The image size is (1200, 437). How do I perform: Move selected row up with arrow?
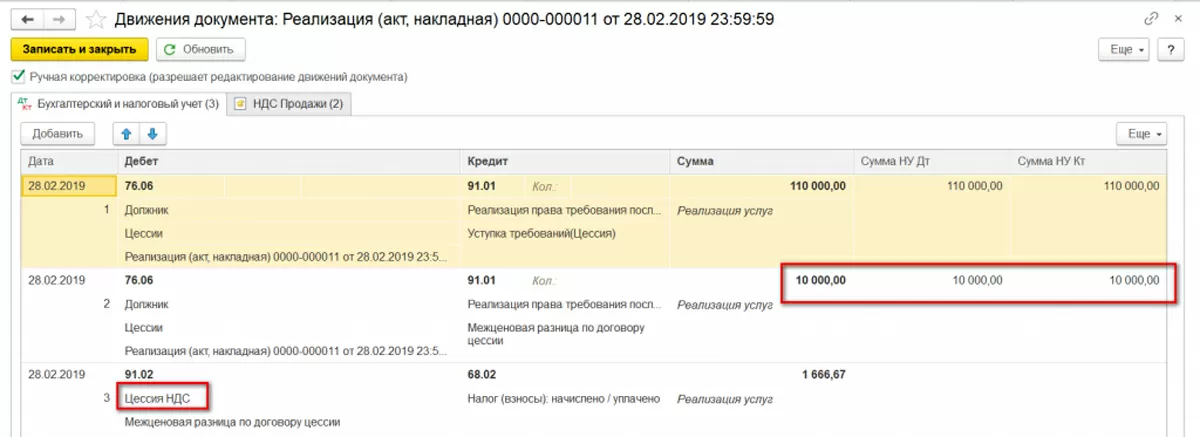[128, 133]
